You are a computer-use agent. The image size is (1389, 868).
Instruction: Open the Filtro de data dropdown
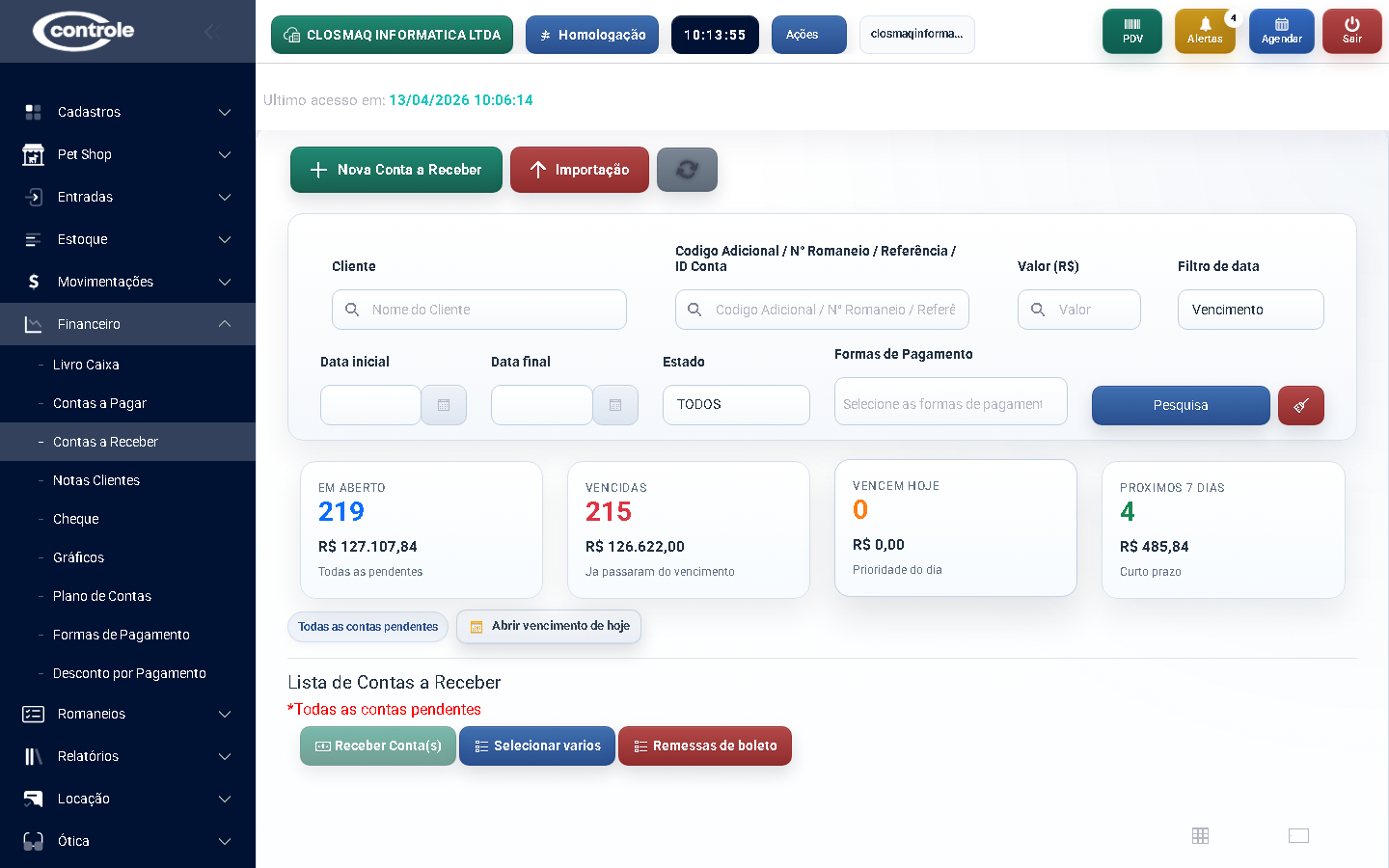(x=1250, y=310)
